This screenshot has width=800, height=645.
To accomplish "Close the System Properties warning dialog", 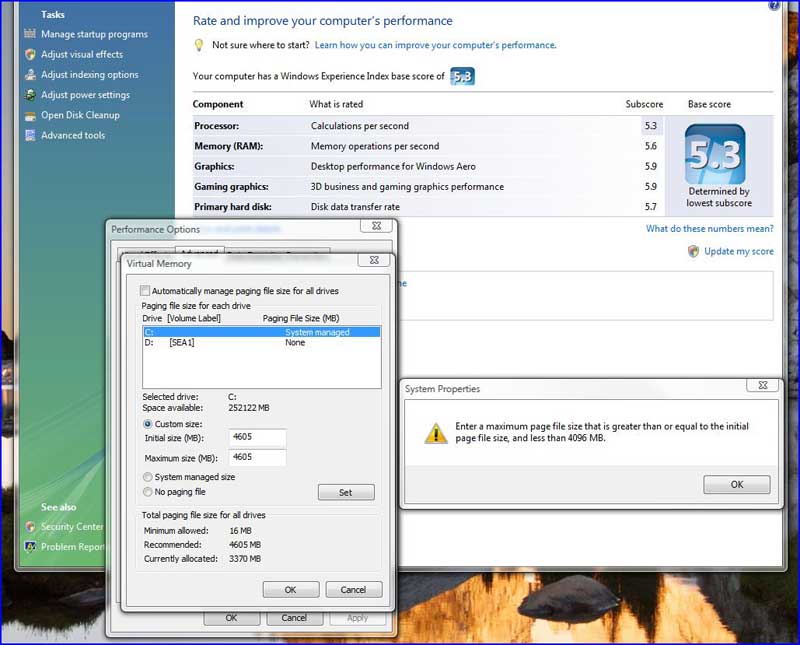I will pos(762,385).
